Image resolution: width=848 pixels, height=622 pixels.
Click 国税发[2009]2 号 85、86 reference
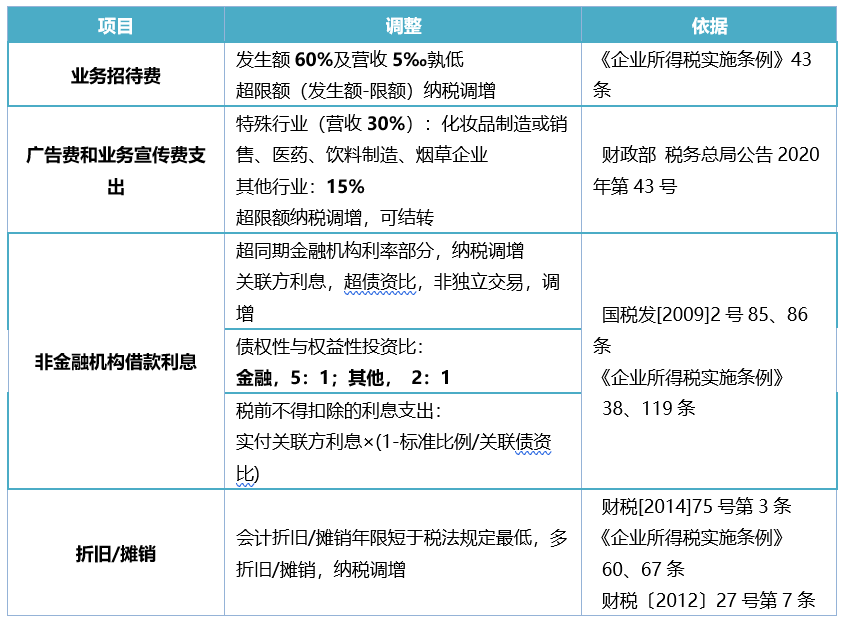[x=705, y=314]
